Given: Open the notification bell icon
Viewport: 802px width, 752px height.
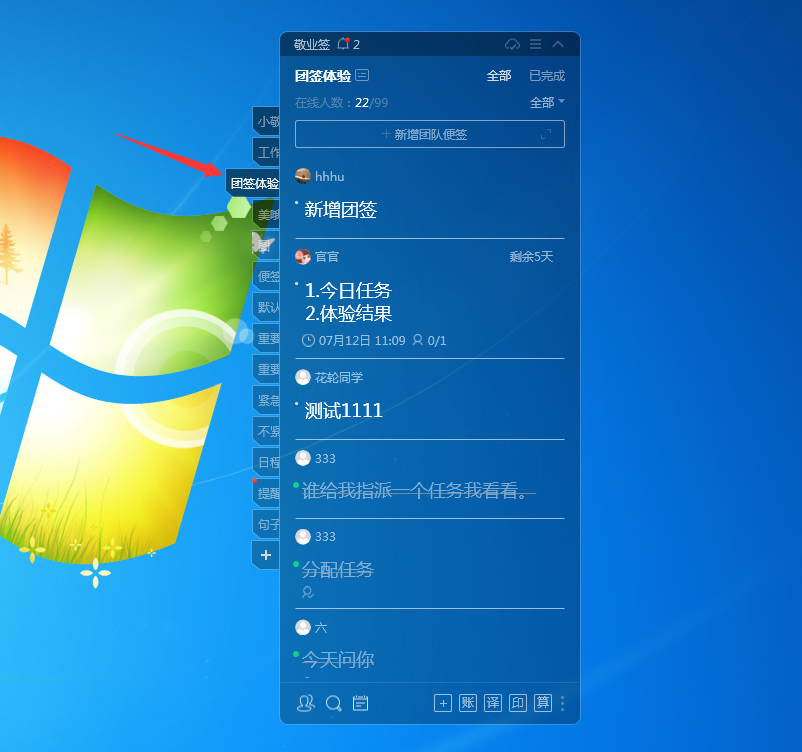Looking at the screenshot, I should [344, 44].
